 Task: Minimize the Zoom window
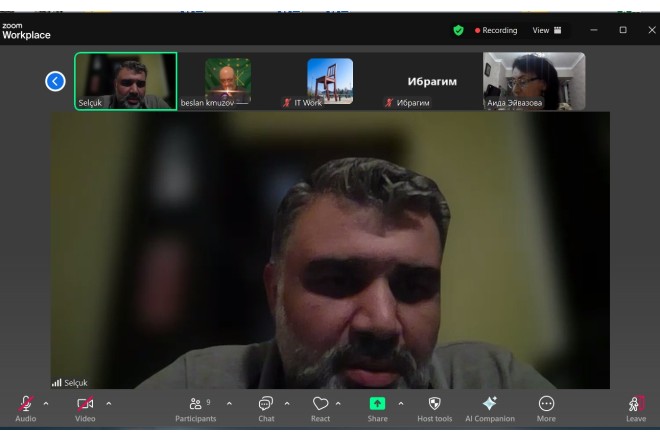coord(594,30)
